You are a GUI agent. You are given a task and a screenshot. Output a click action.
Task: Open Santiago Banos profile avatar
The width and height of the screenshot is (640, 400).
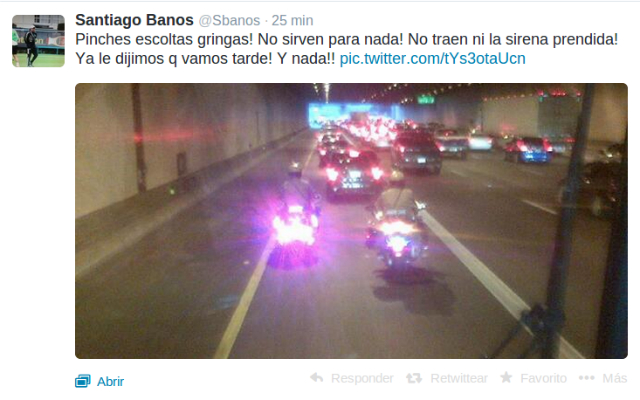pyautogui.click(x=38, y=41)
